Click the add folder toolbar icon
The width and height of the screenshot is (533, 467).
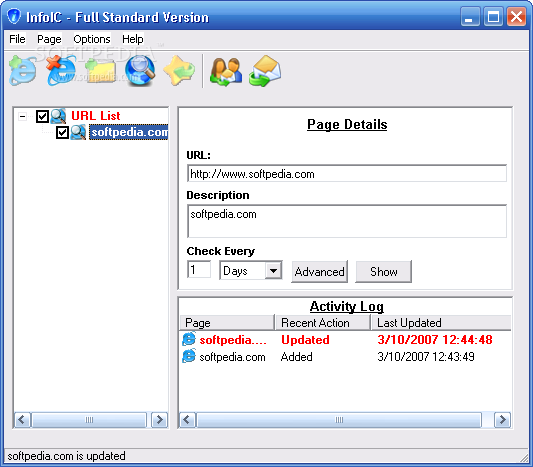coord(100,70)
